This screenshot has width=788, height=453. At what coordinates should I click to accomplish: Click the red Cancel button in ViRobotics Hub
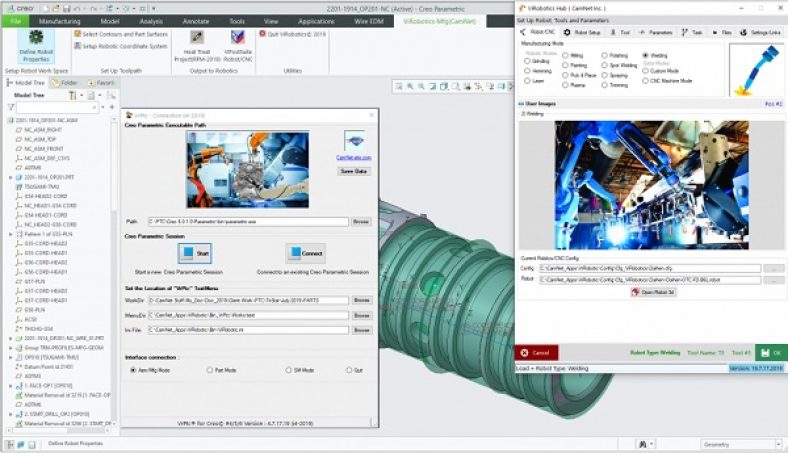pos(536,352)
